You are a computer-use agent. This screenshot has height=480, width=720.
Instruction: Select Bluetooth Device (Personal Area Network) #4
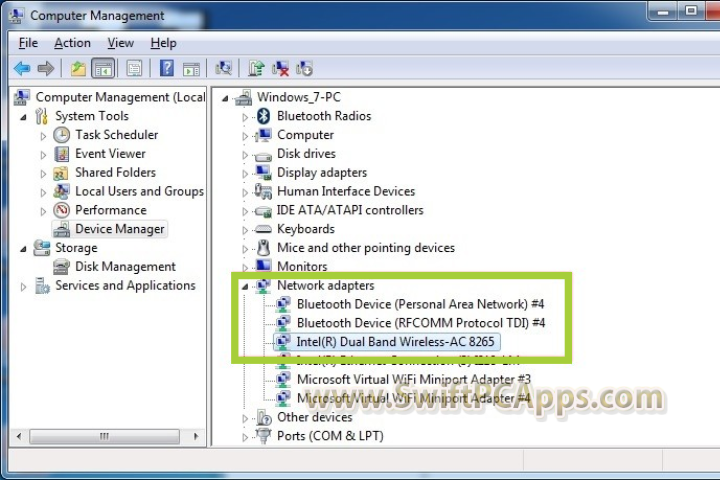click(420, 304)
